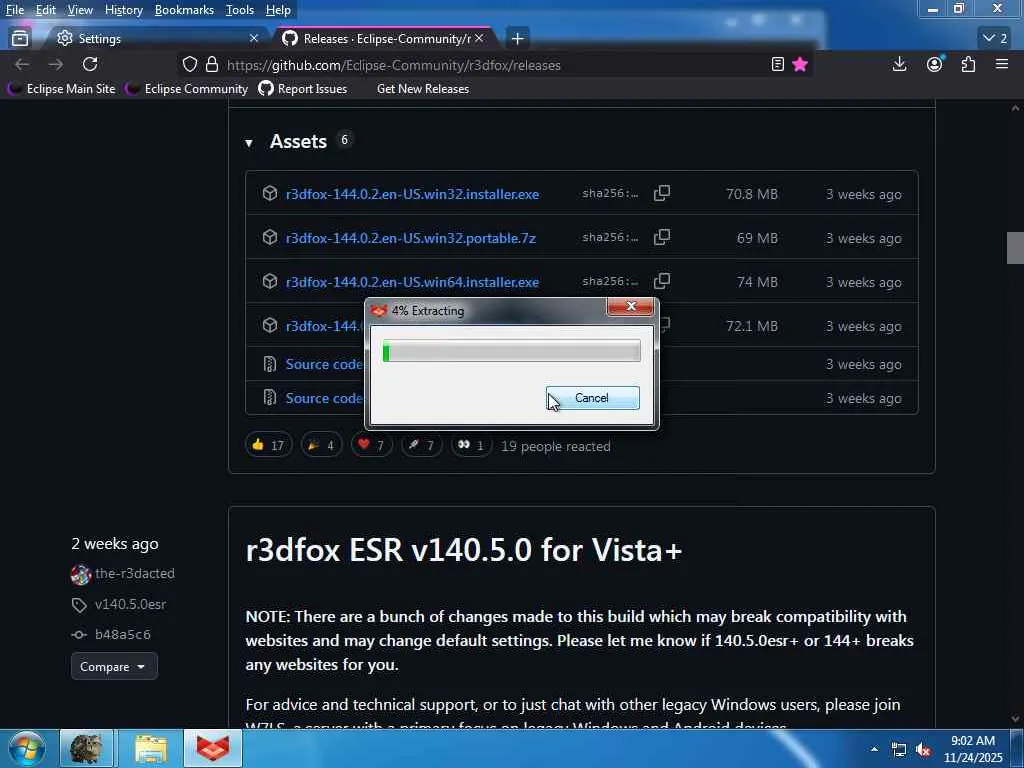This screenshot has width=1024, height=768.
Task: Open the Edit menu
Action: click(x=45, y=10)
